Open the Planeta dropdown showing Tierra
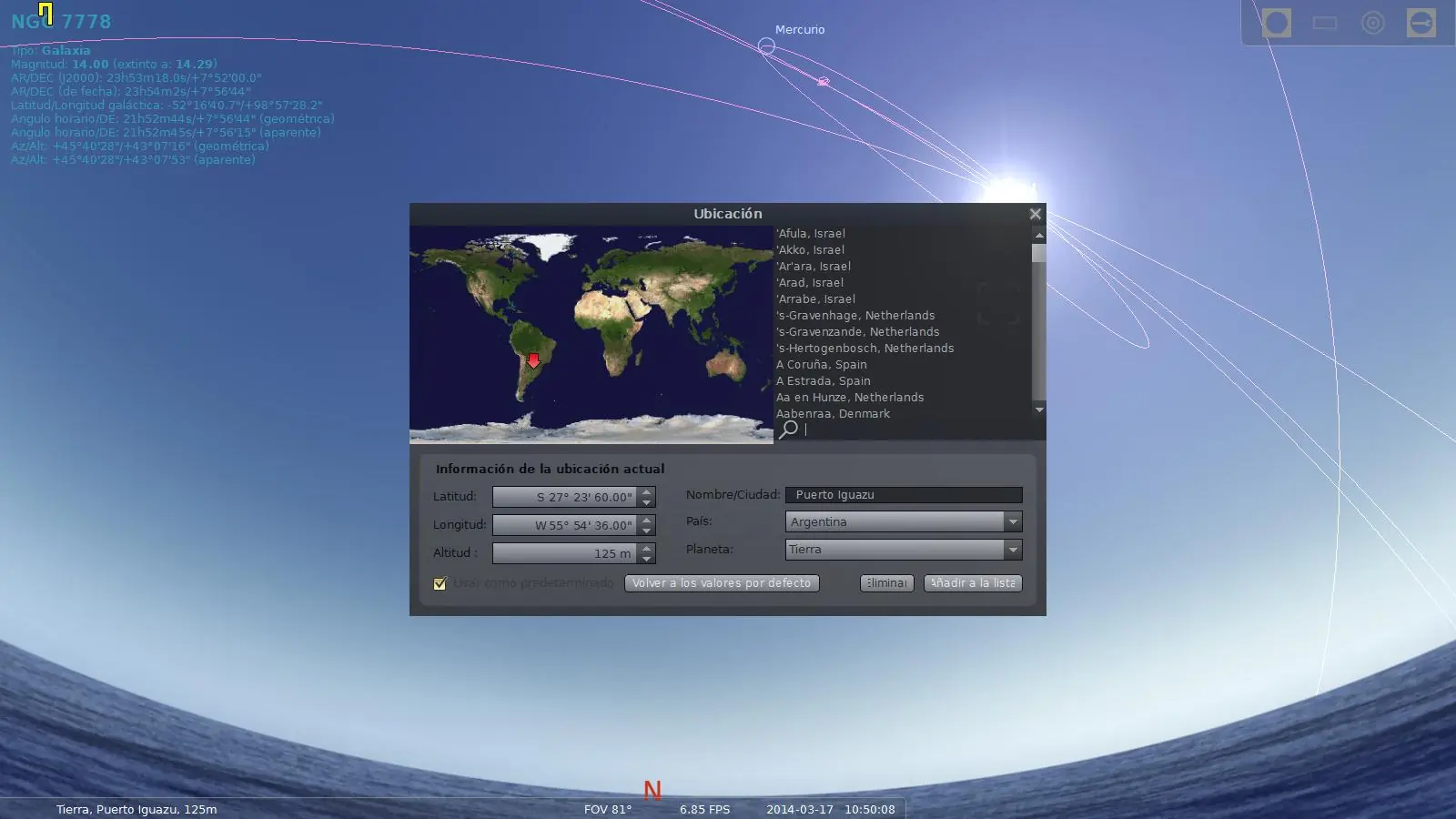1456x819 pixels. [904, 550]
